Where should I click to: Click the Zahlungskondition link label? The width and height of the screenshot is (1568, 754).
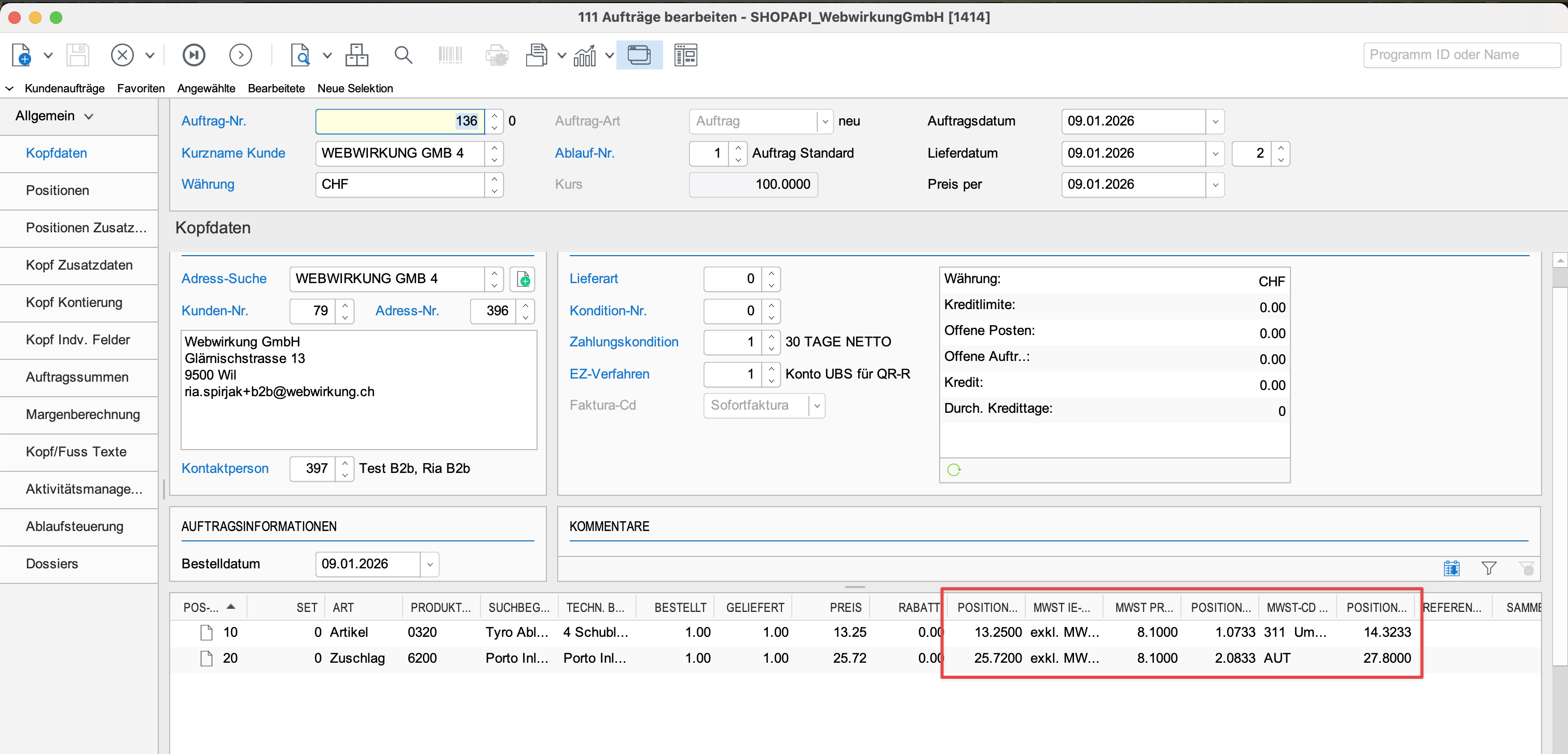tap(623, 342)
